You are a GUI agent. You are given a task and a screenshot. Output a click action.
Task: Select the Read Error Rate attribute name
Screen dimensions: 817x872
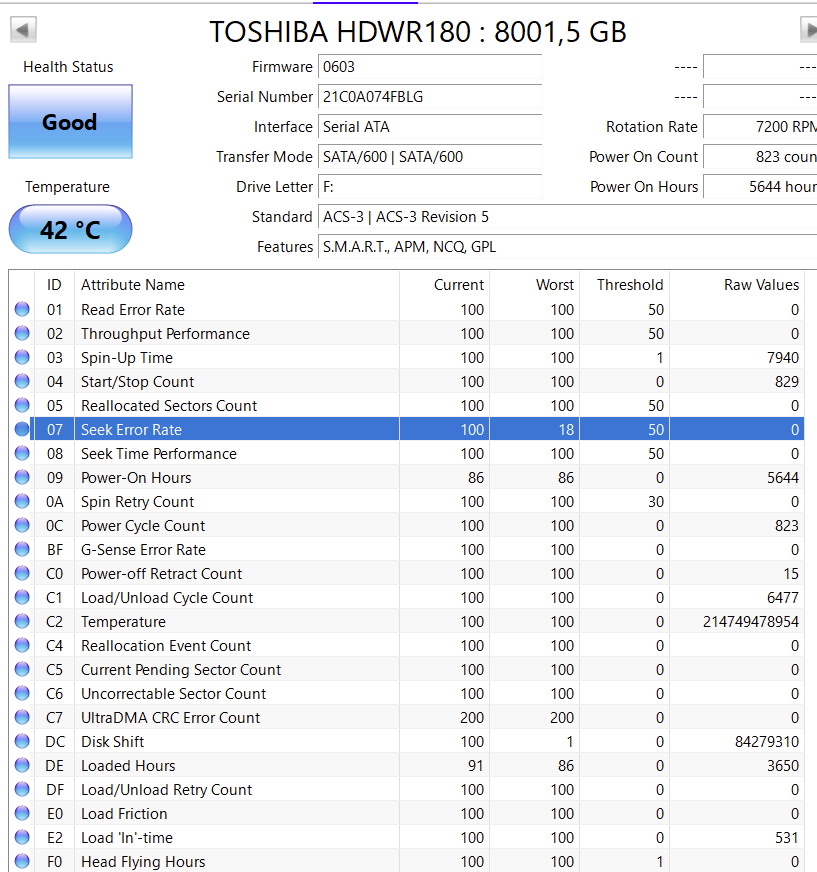click(133, 310)
